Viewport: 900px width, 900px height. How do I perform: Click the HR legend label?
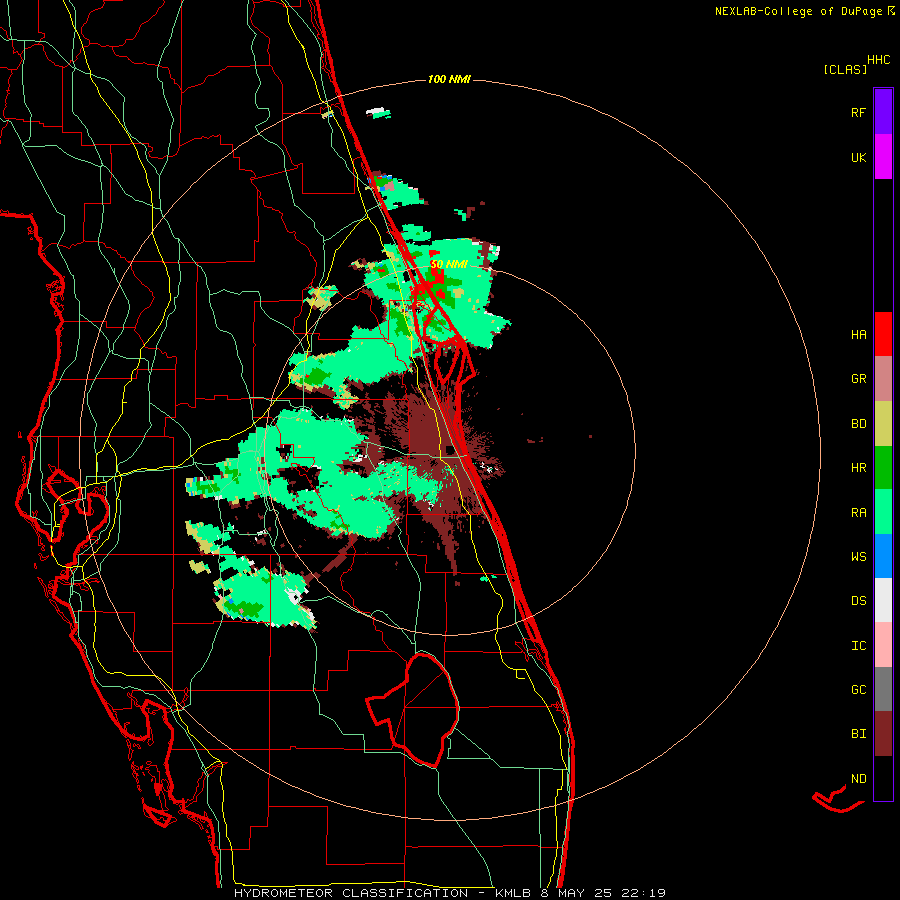859,468
